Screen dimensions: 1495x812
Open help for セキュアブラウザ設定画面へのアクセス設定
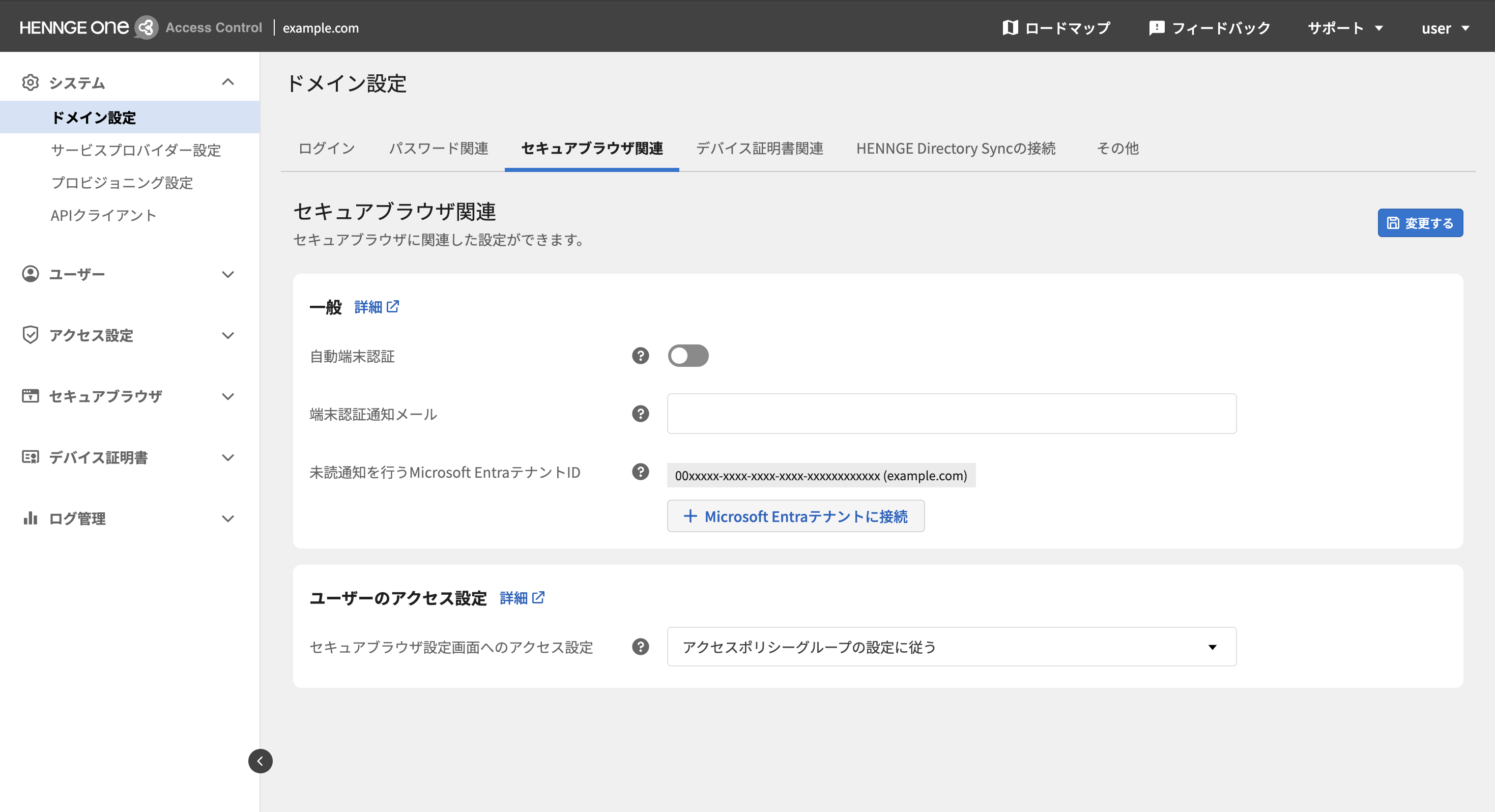(x=640, y=647)
